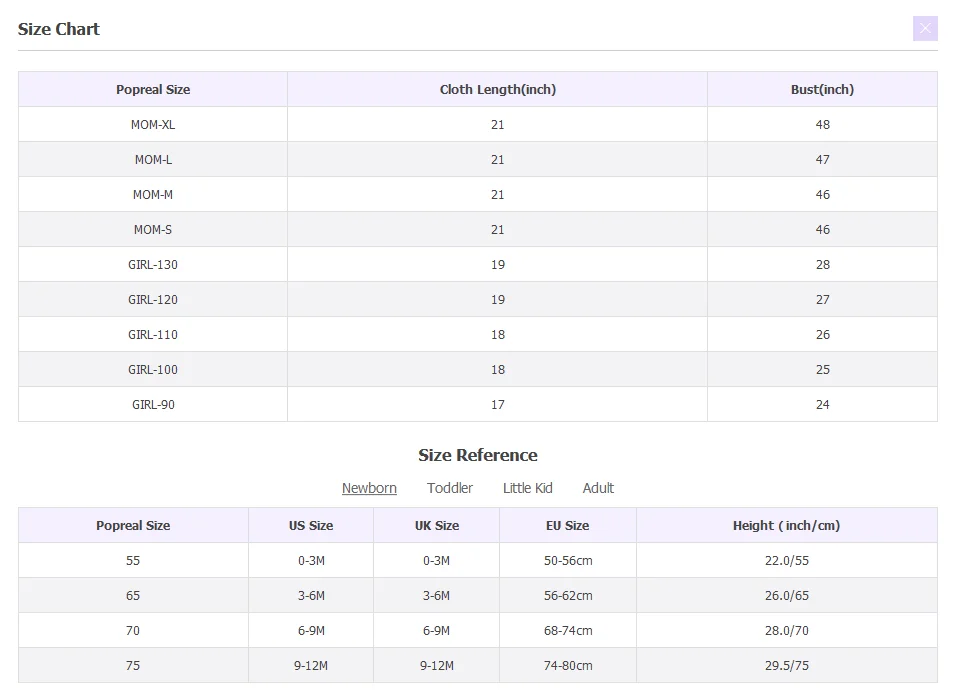Select the GIRL-110 size cell
Image resolution: width=954 pixels, height=697 pixels.
(x=153, y=334)
